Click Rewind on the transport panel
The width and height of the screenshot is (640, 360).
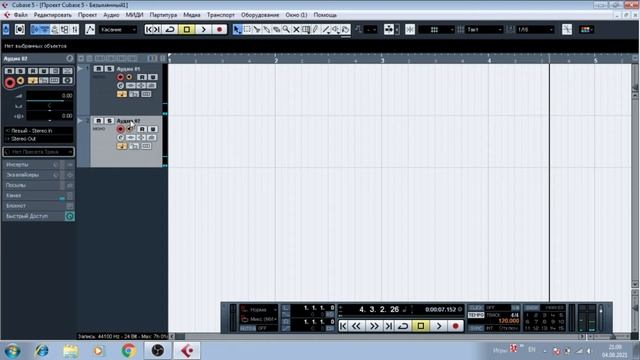356,326
